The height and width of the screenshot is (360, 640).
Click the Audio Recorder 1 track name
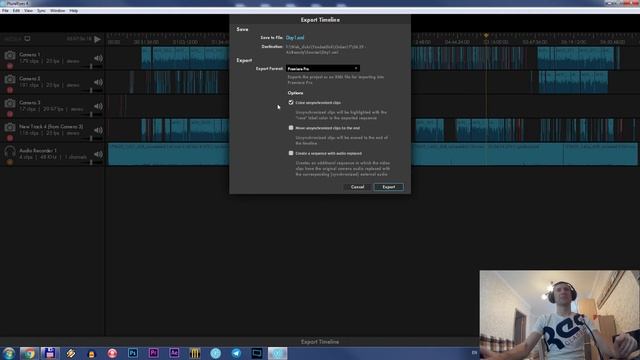point(38,151)
